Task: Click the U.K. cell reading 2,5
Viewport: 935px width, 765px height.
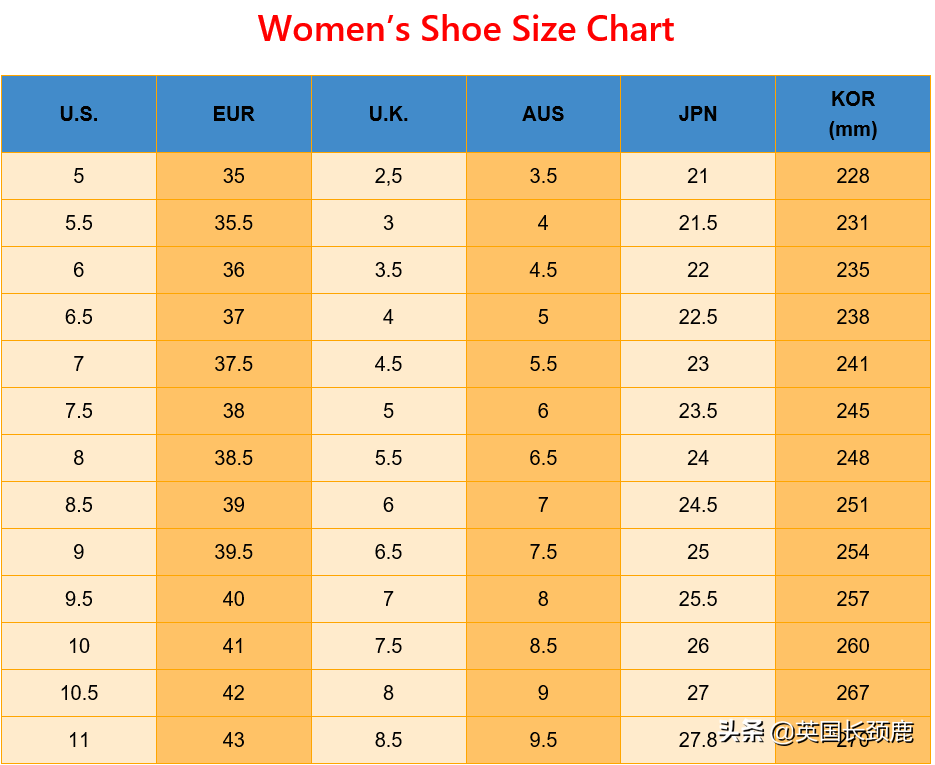Action: [389, 176]
